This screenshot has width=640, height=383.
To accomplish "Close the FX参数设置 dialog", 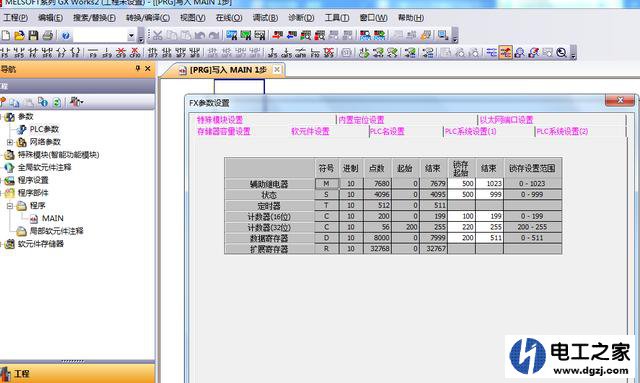I will 620,100.
